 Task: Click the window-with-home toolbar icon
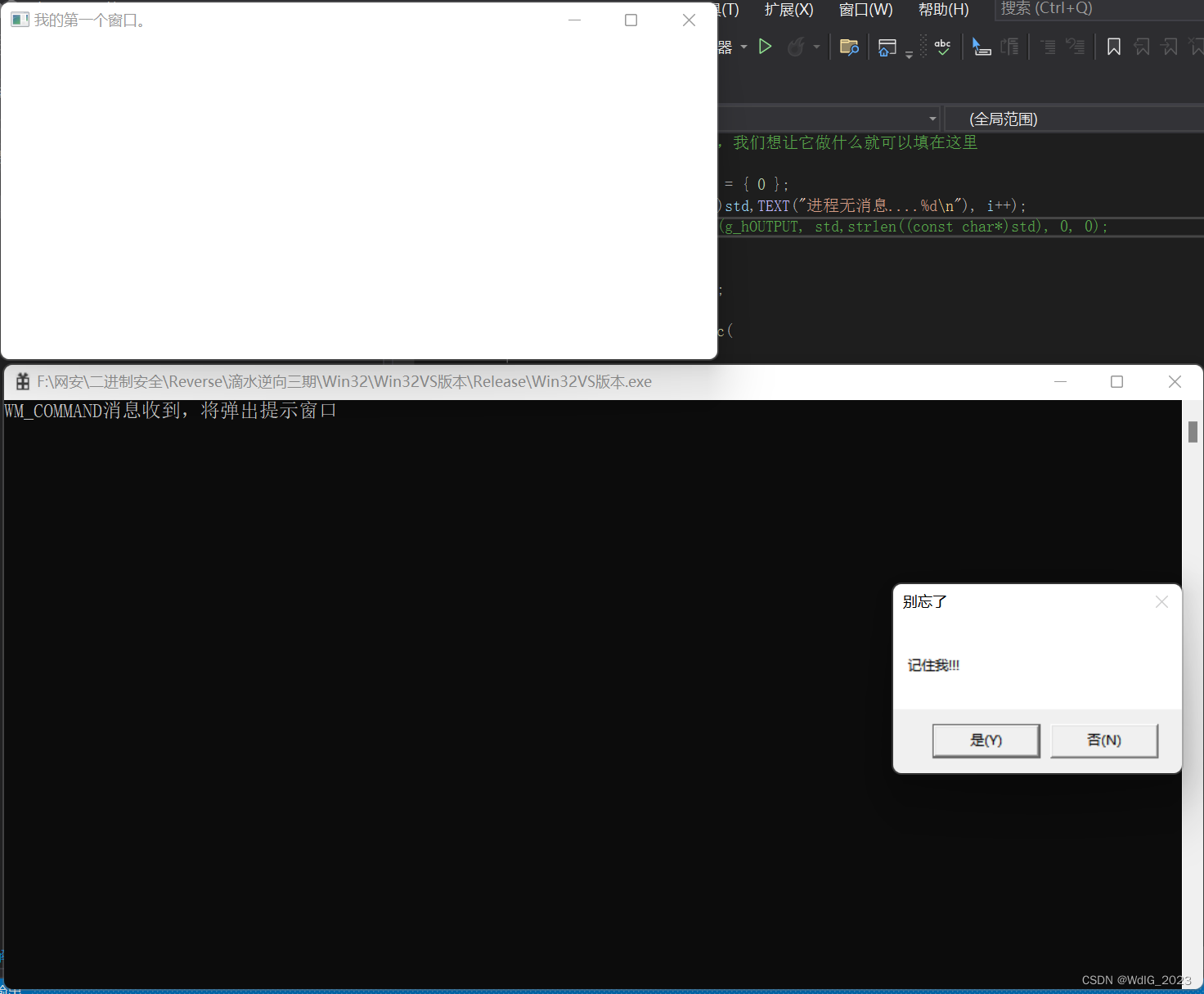point(887,47)
